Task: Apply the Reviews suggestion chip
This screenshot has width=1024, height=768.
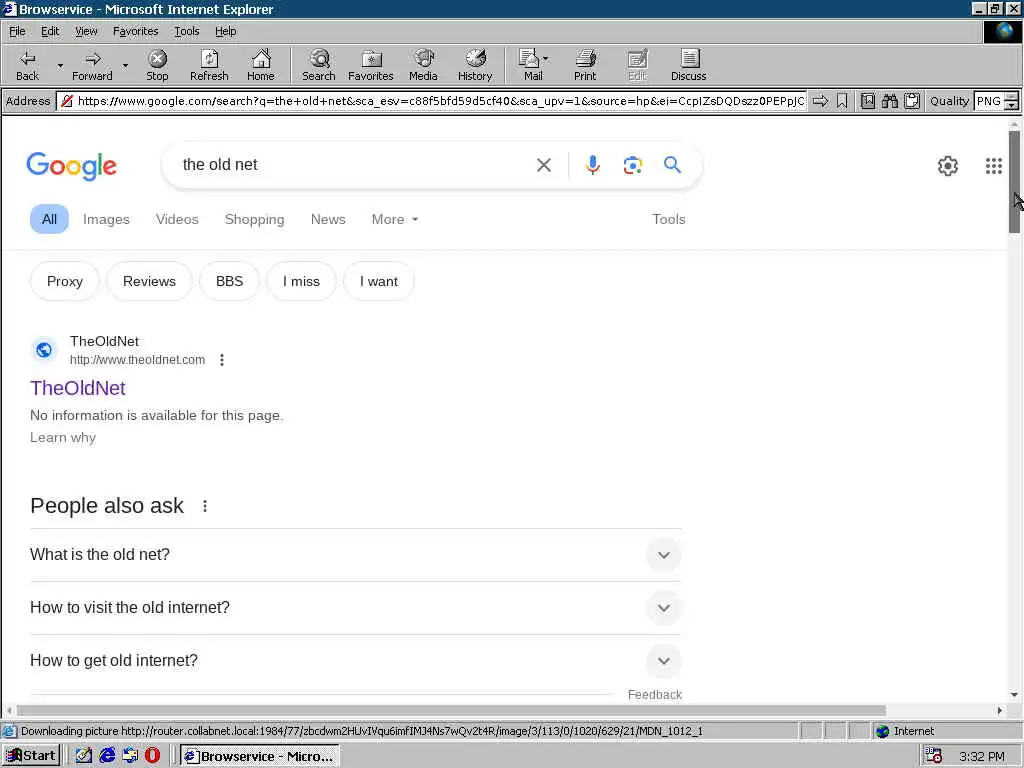Action: click(149, 281)
